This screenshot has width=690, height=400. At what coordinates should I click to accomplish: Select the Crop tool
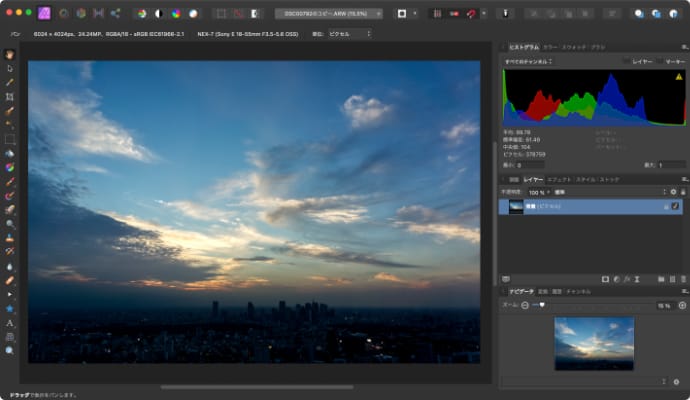click(10, 97)
